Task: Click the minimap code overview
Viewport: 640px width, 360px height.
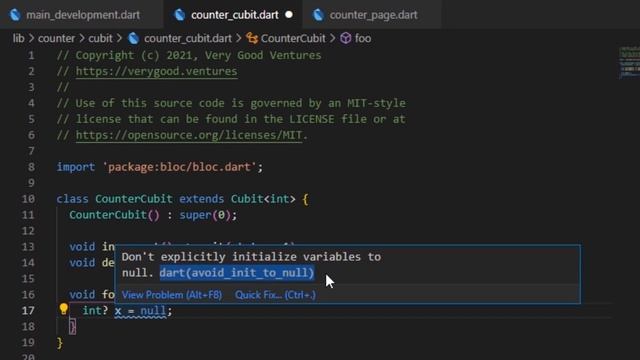Action: [x=629, y=62]
